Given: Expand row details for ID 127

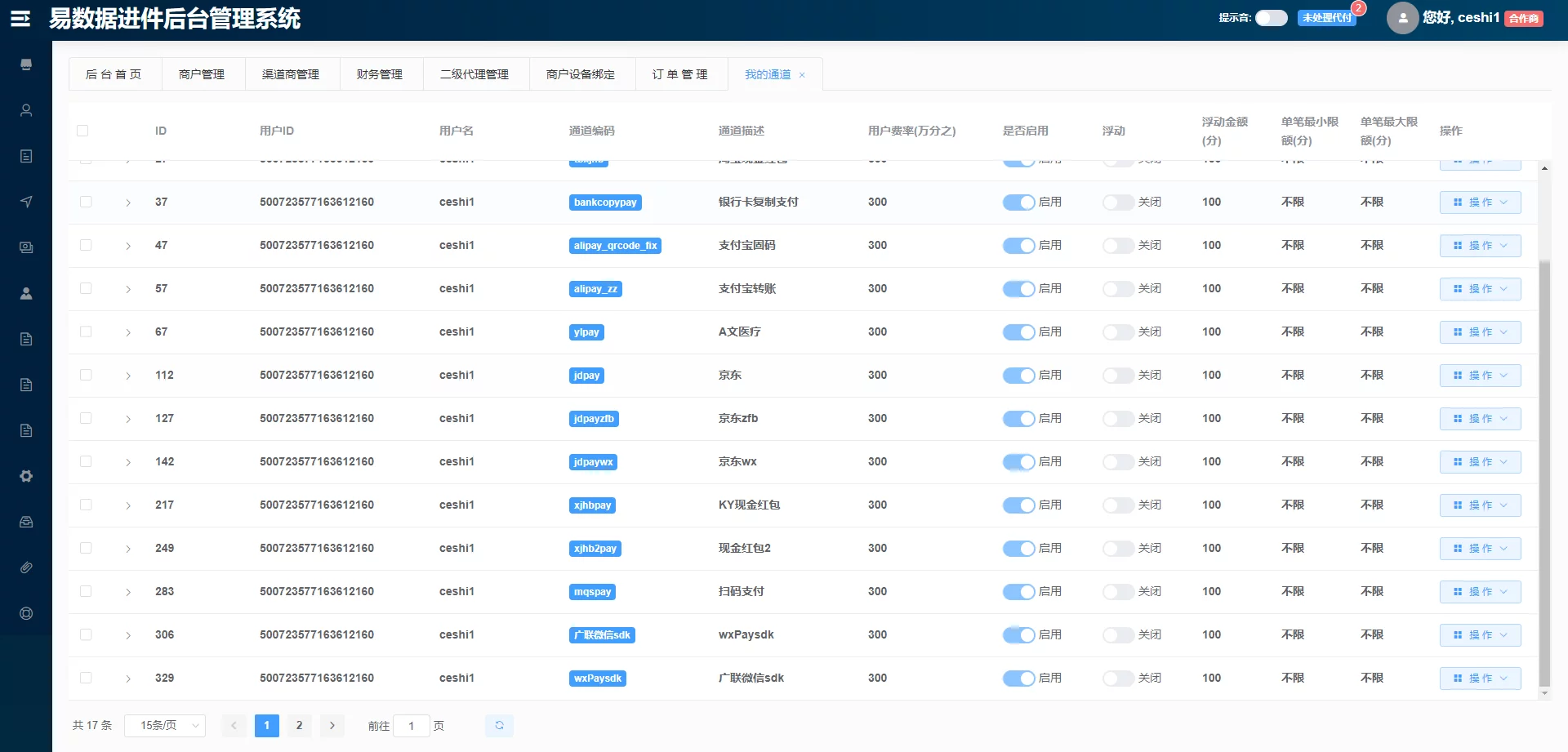Looking at the screenshot, I should (128, 419).
